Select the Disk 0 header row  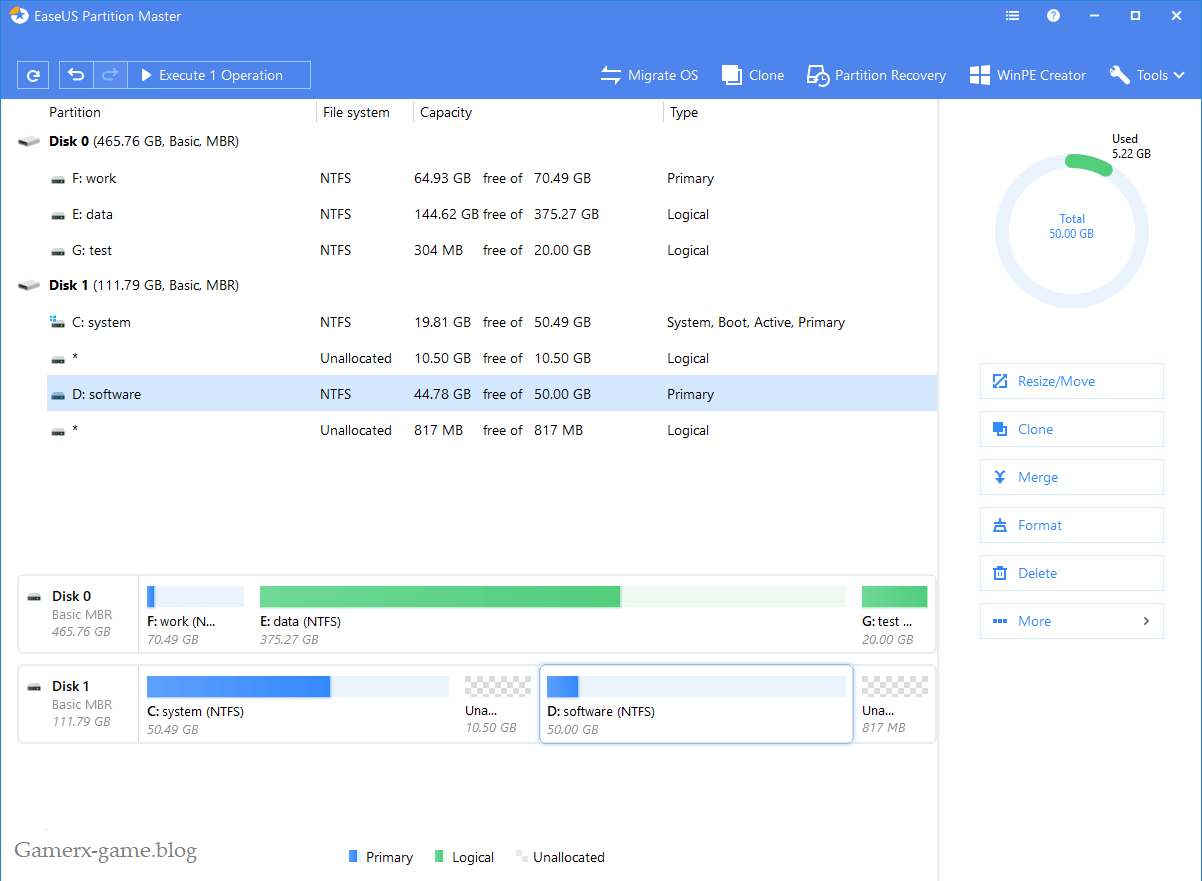click(x=477, y=142)
